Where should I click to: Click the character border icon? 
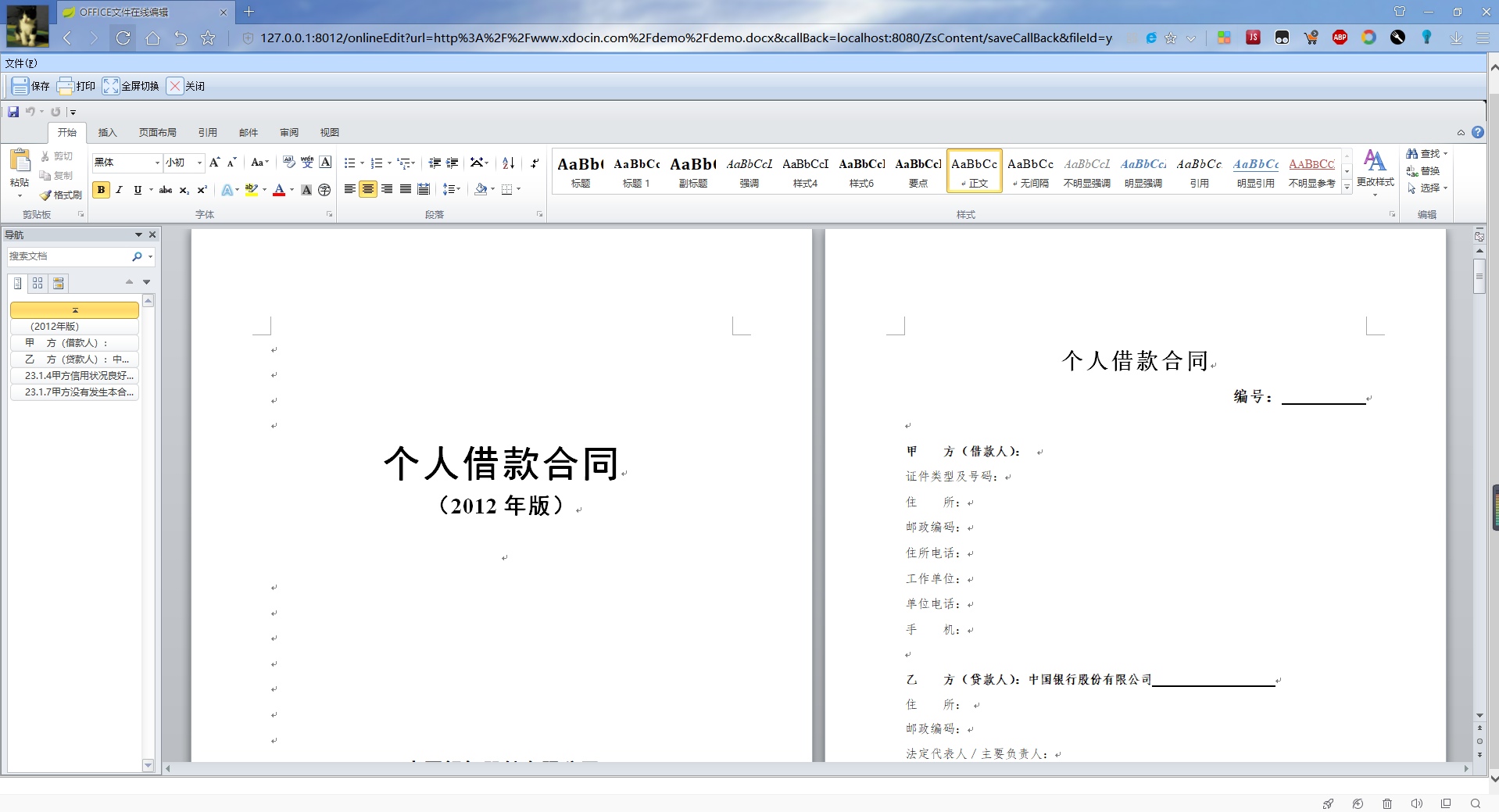click(326, 163)
